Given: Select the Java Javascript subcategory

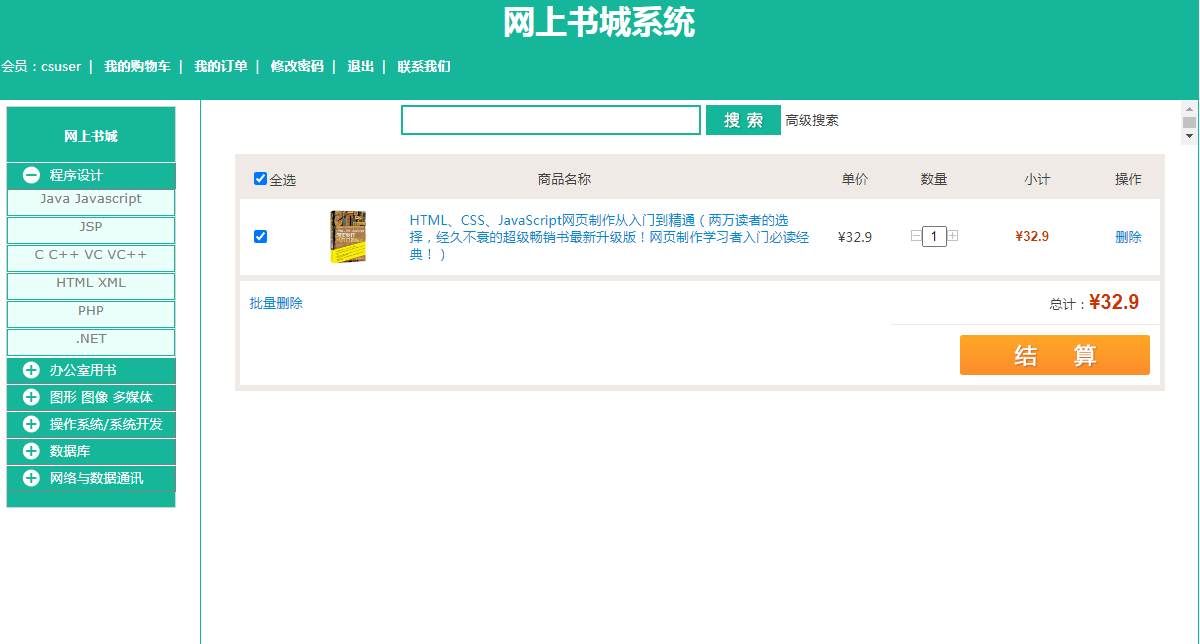Looking at the screenshot, I should click(x=91, y=200).
